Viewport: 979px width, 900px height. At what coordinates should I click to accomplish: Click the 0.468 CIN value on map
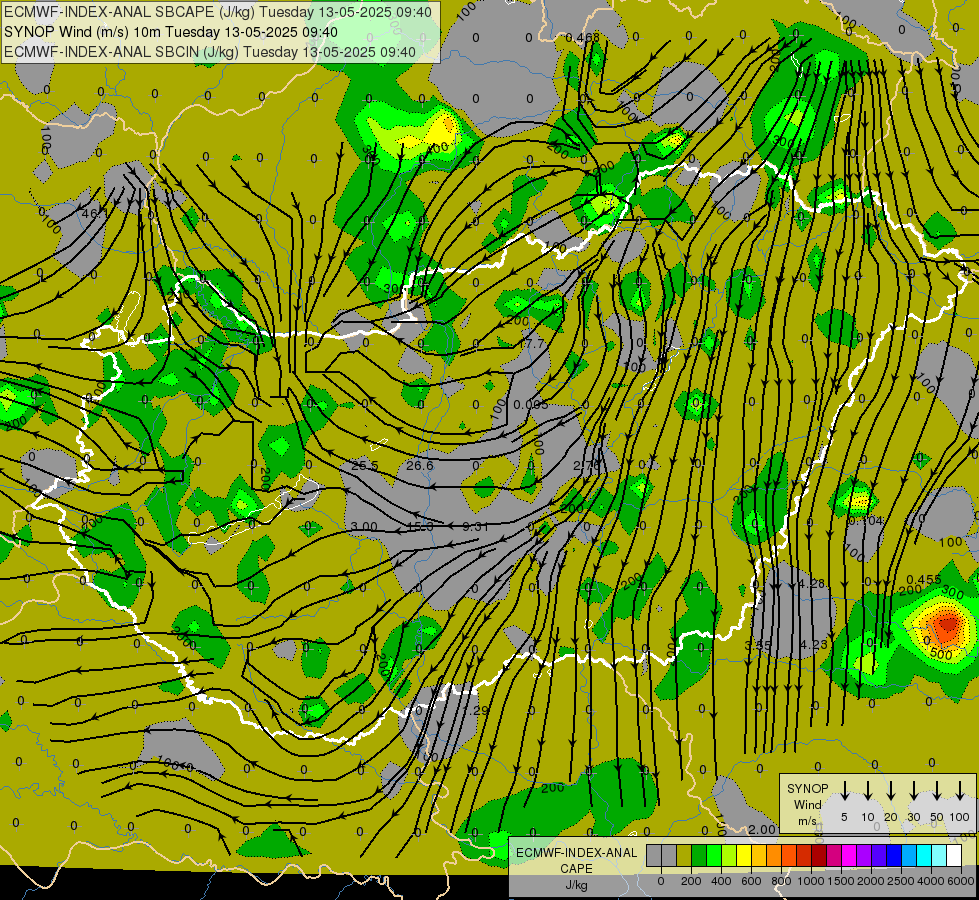point(583,37)
